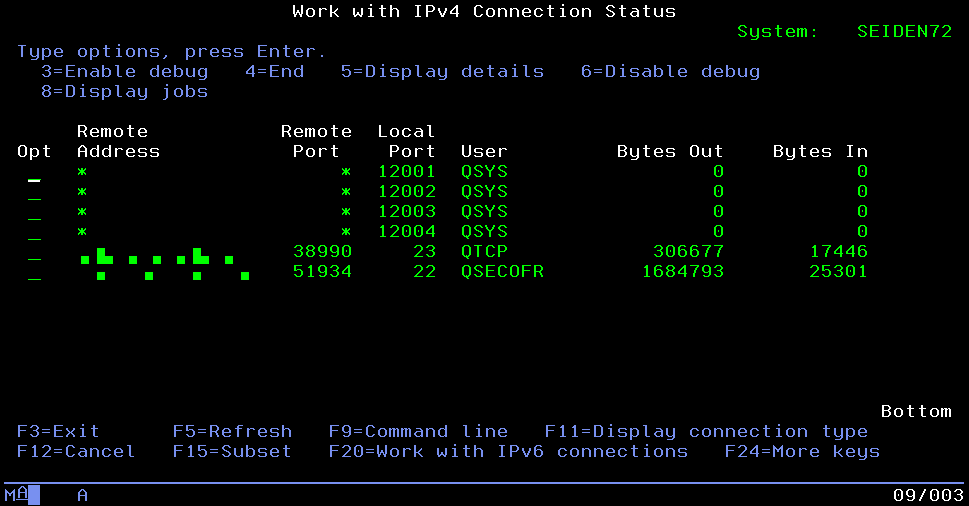Select Opt field for local port 12002
Viewport: 969px width, 506px height.
coord(35,192)
